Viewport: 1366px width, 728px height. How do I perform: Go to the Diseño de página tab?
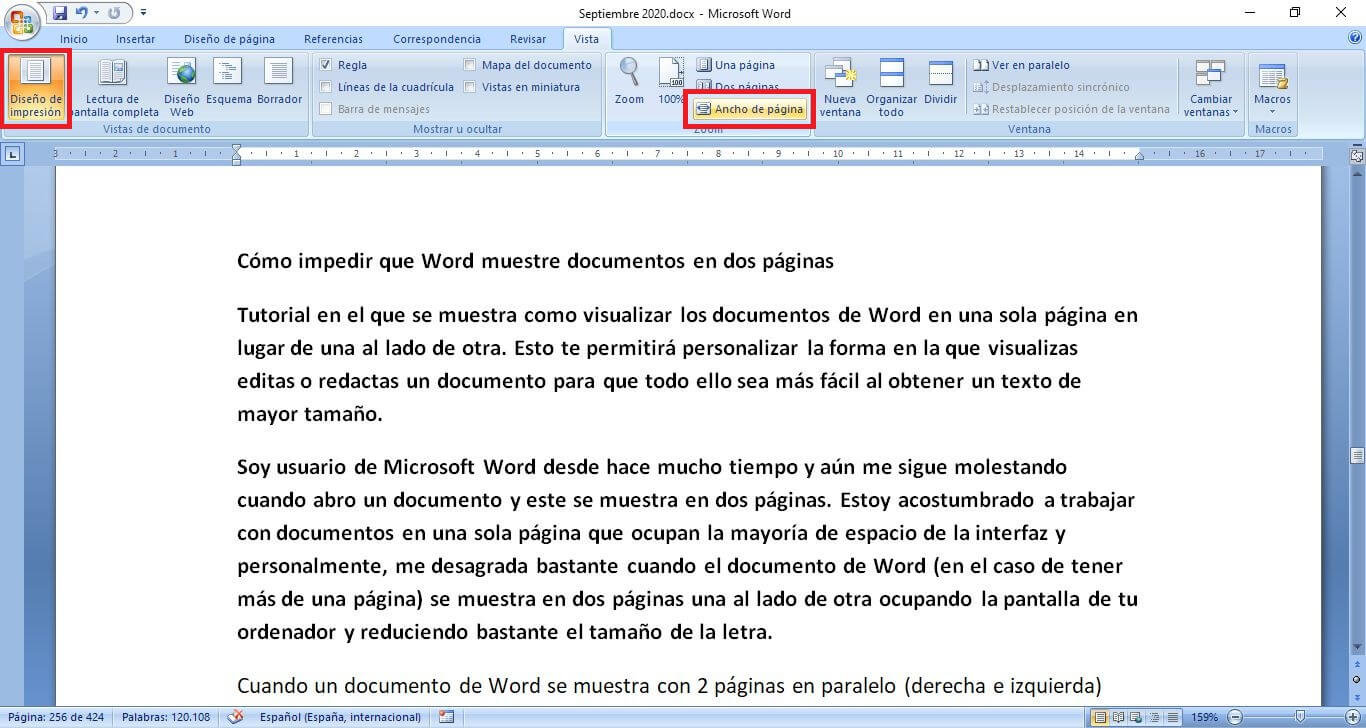point(229,39)
